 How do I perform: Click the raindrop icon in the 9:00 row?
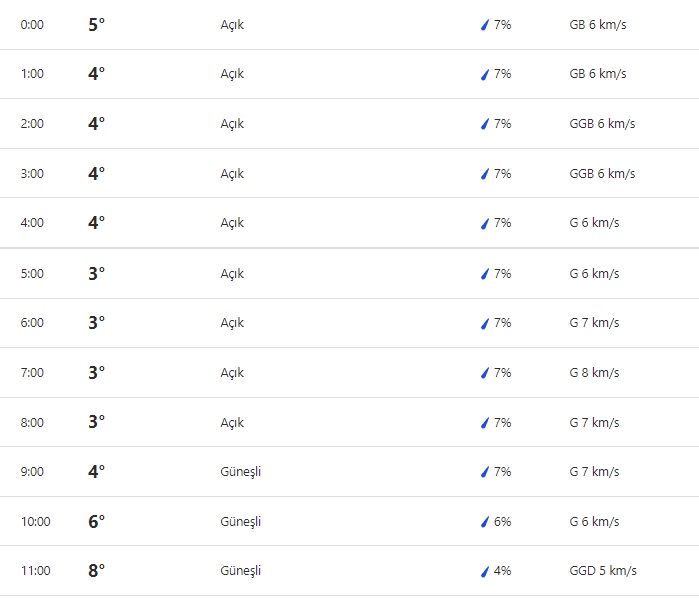485,472
